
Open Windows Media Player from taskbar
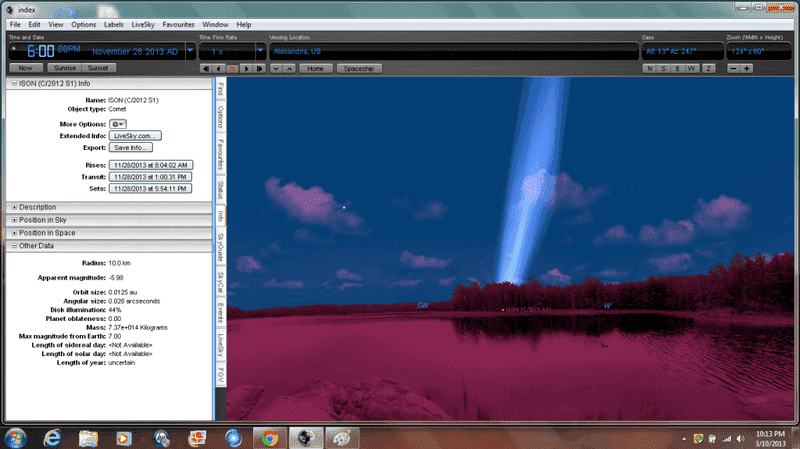click(124, 438)
